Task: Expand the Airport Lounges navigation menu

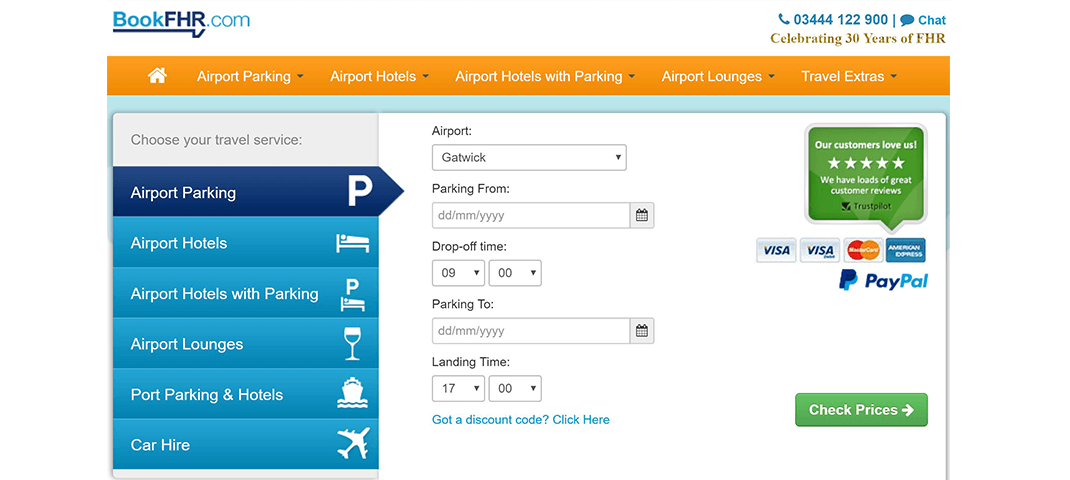Action: (x=717, y=76)
